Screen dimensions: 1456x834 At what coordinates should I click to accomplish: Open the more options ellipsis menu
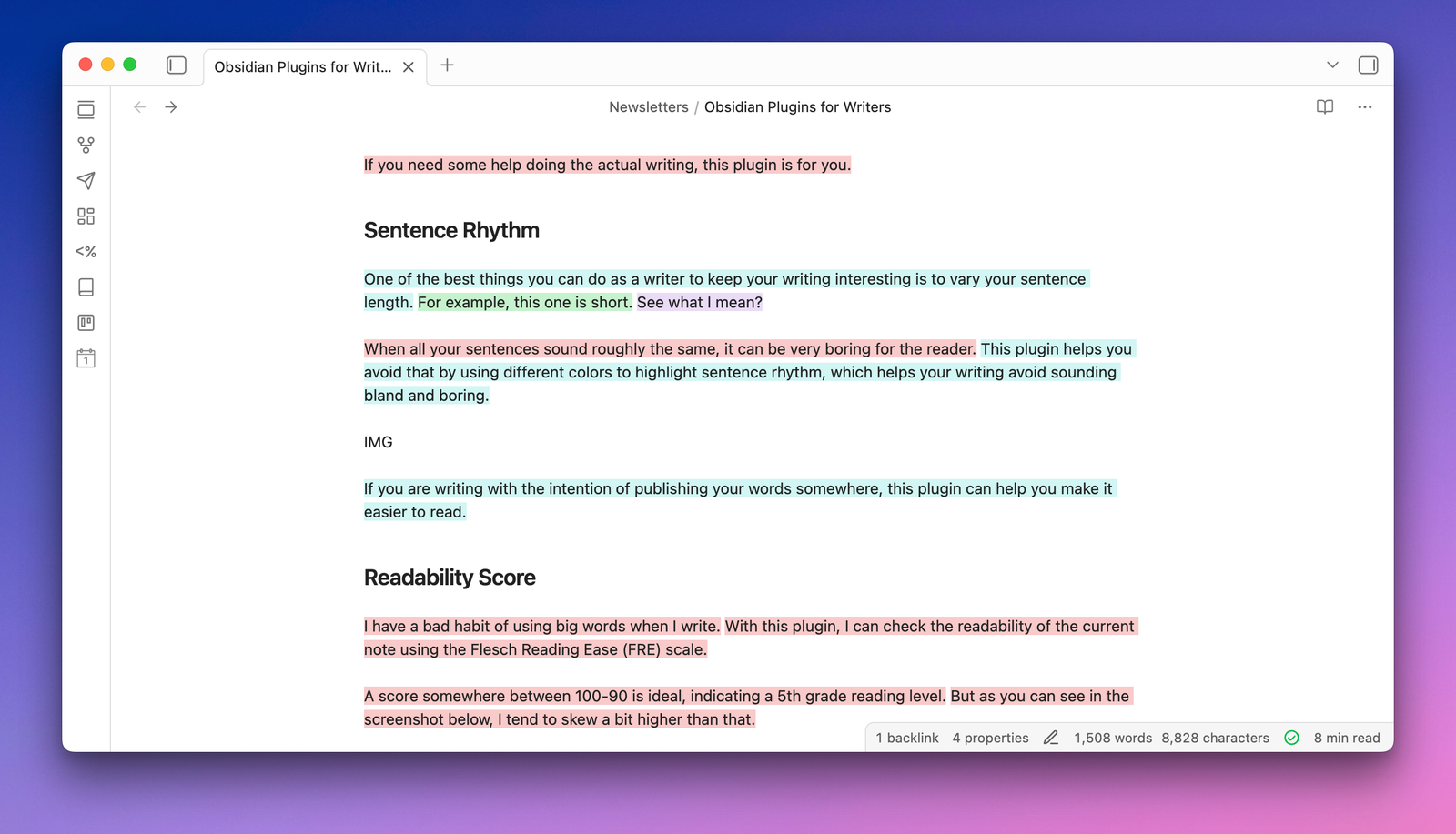[1365, 106]
